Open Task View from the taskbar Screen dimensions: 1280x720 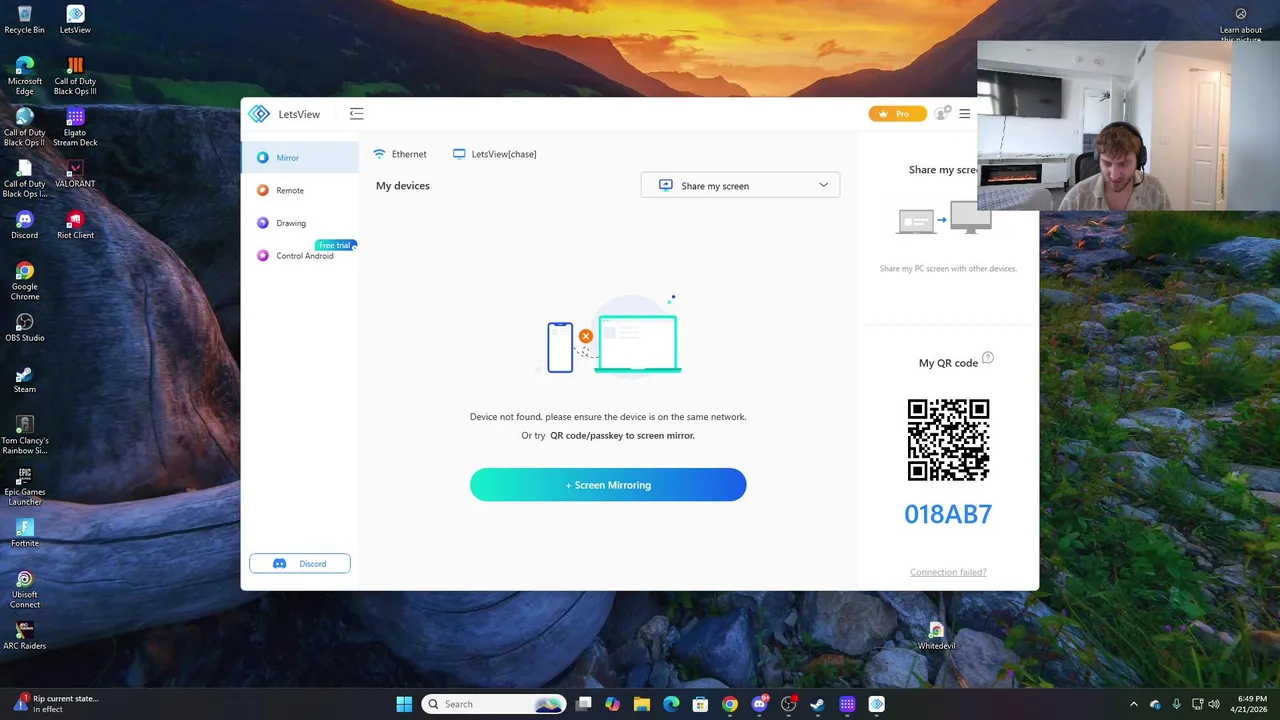tap(584, 704)
